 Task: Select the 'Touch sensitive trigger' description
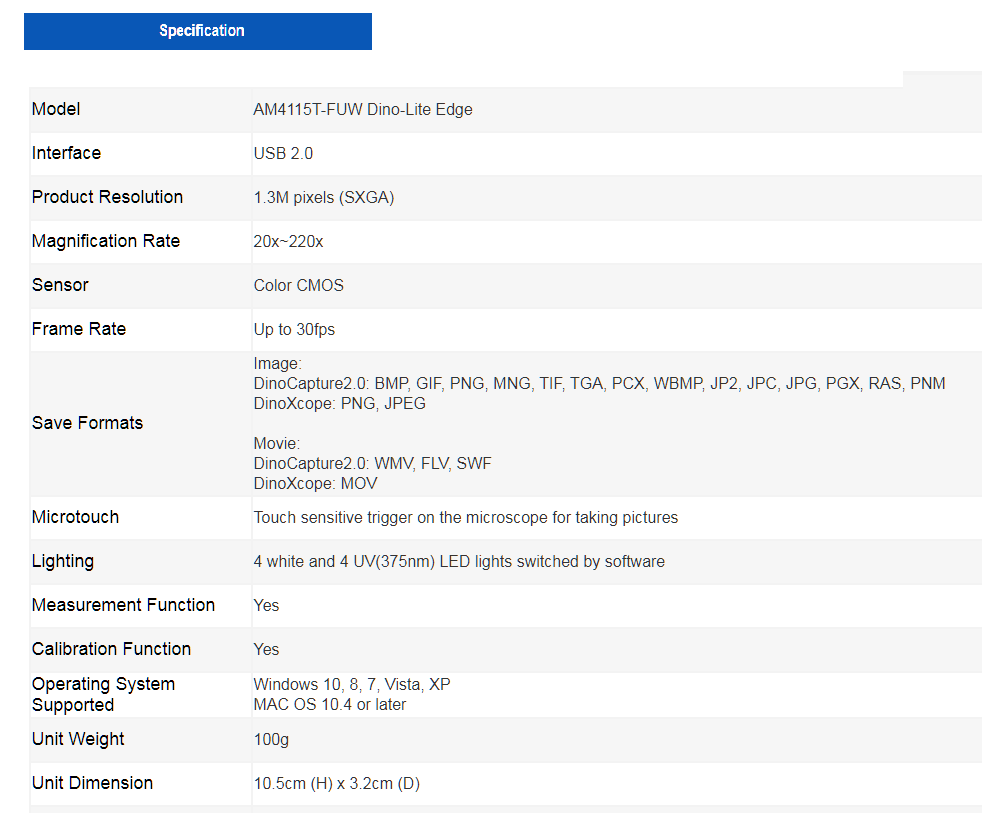465,517
